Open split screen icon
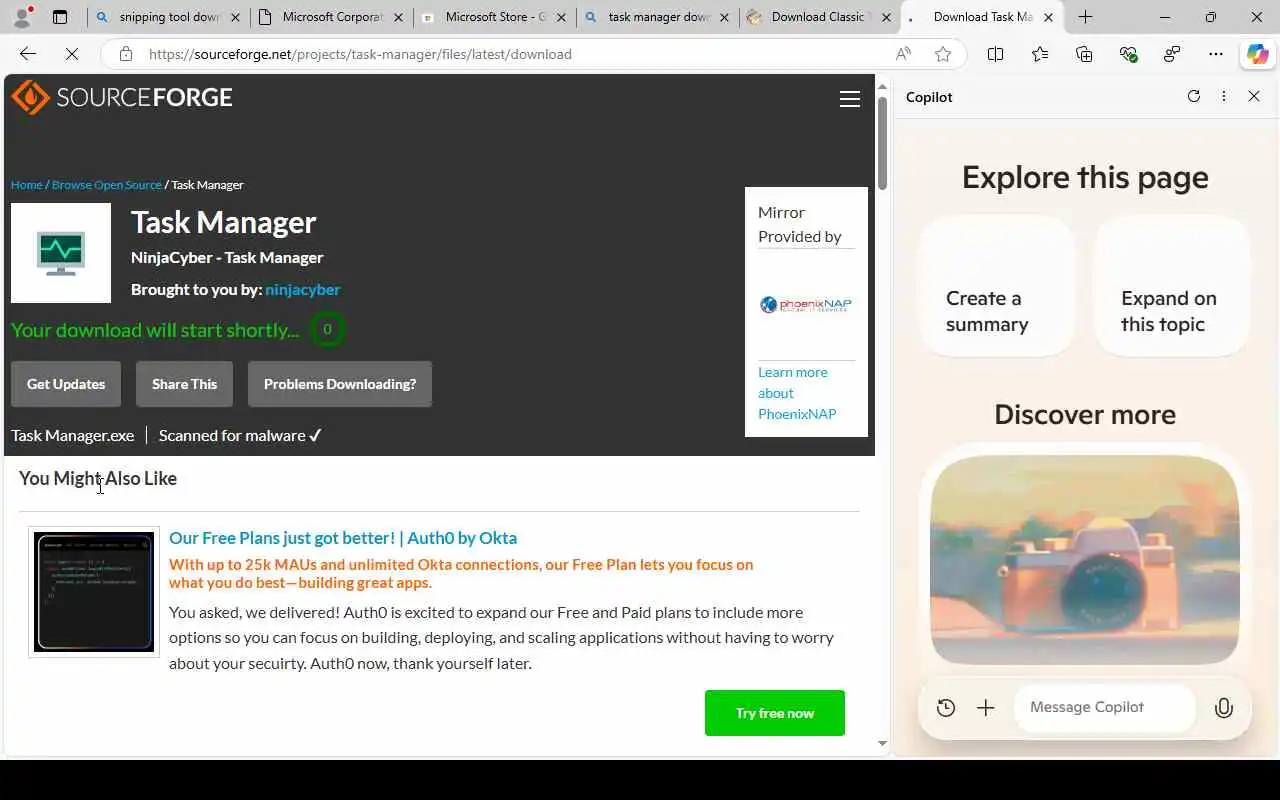 (995, 54)
